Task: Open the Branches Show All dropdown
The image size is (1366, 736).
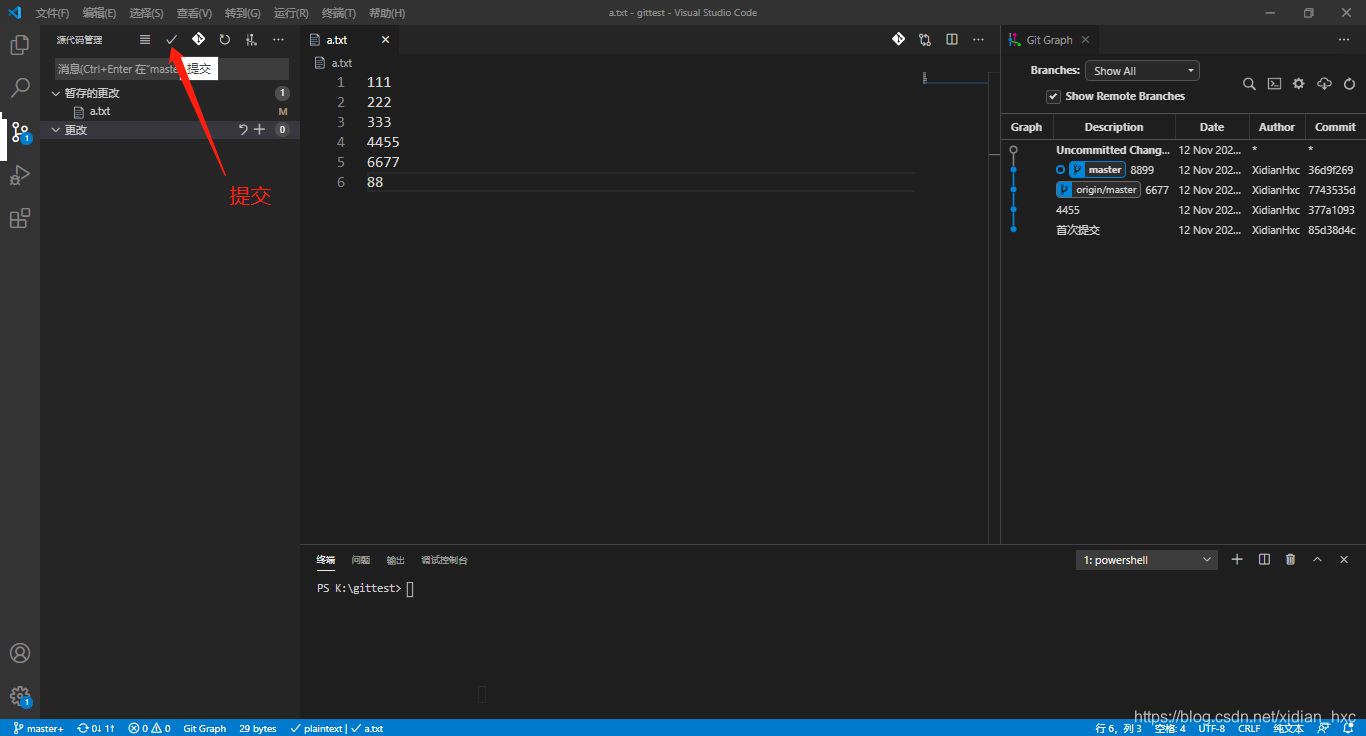Action: [1142, 71]
